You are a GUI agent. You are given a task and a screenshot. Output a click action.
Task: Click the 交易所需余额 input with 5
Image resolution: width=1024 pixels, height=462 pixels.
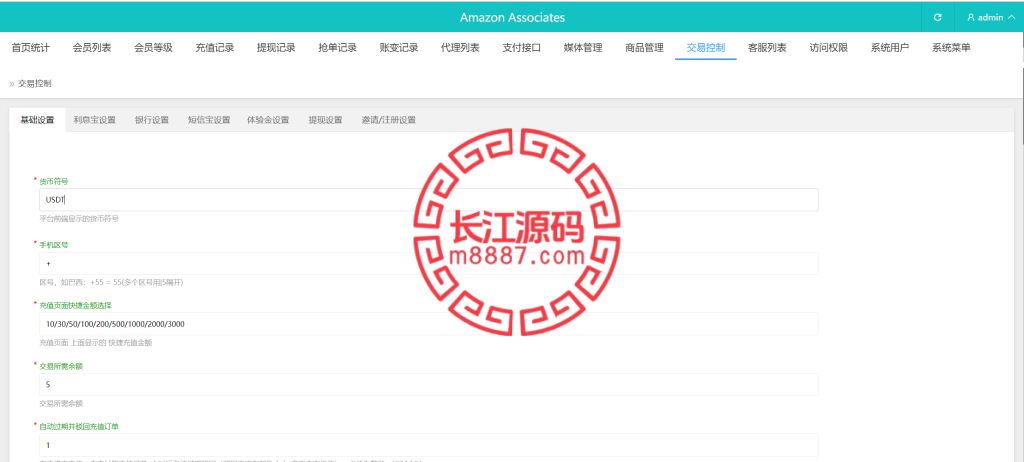pos(428,384)
